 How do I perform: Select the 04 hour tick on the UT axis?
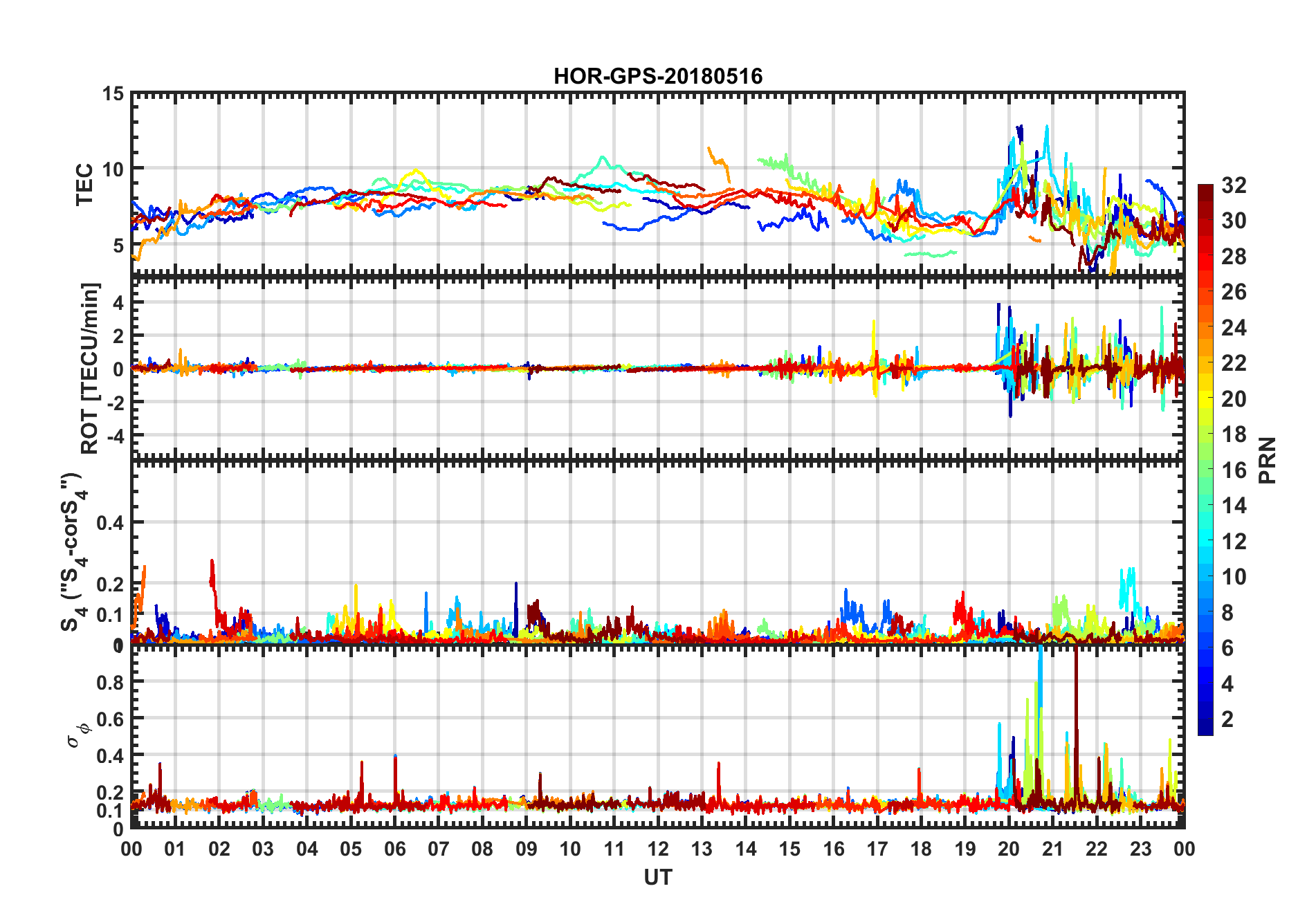(307, 849)
